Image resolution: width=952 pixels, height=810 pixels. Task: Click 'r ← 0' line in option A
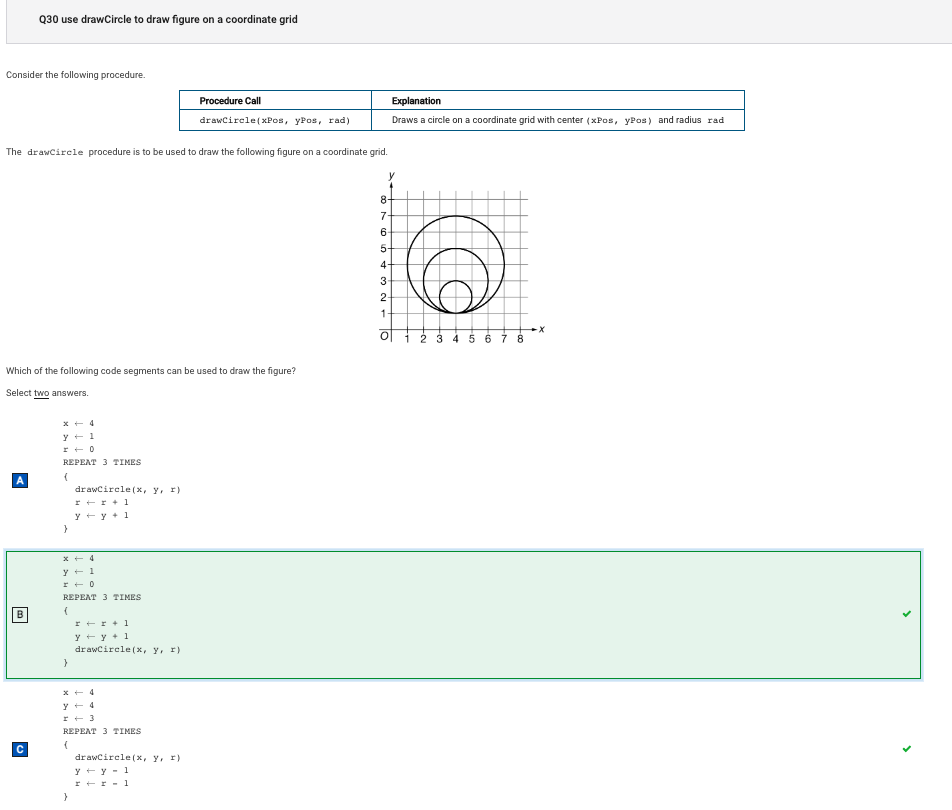(79, 449)
